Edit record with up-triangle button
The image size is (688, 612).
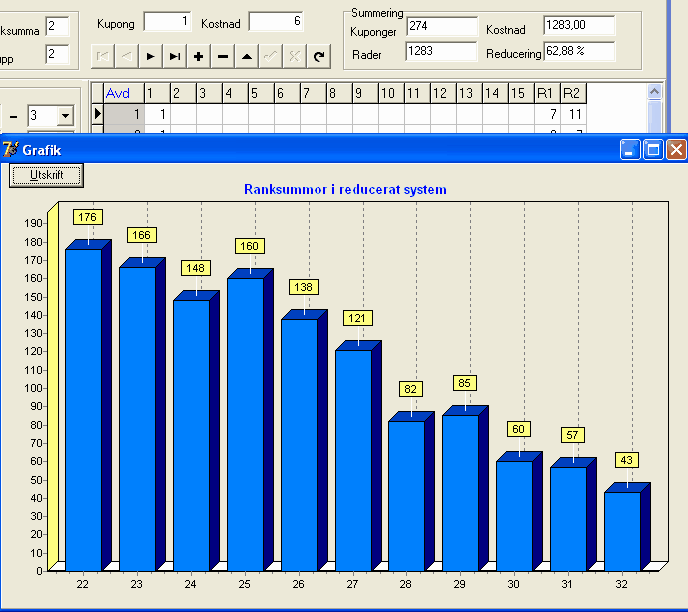(x=247, y=56)
